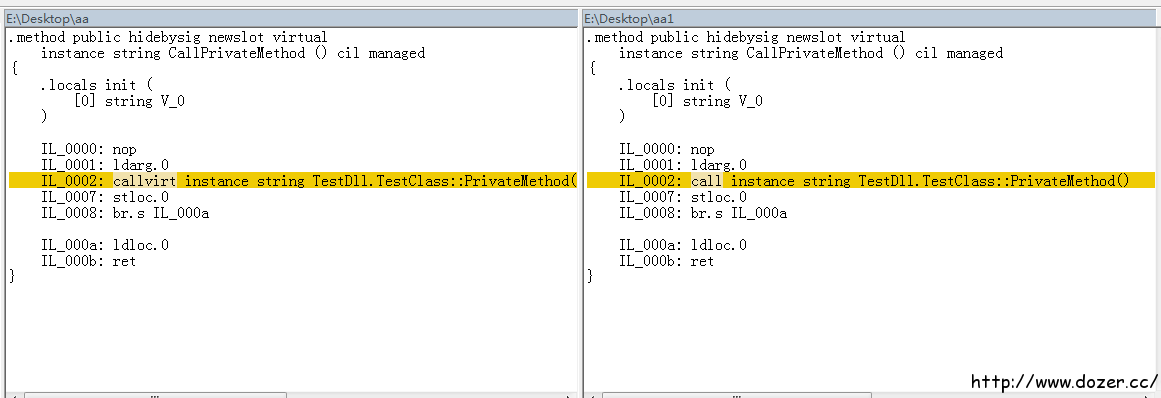Click IL_0008: br.s IL_000a in right pane
Viewport: 1161px width, 398px height.
[703, 213]
